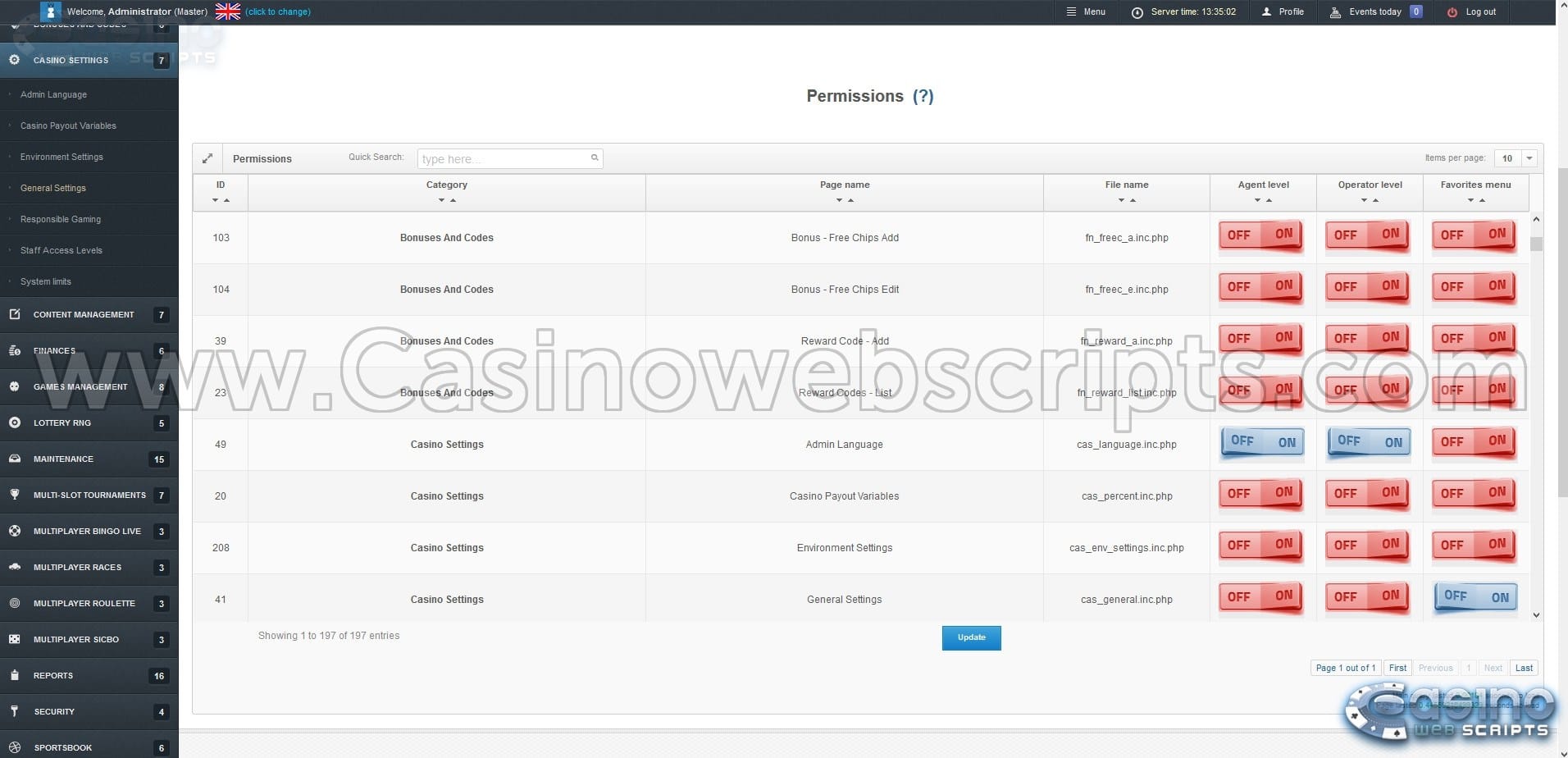Image resolution: width=1568 pixels, height=758 pixels.
Task: Expand the Permissions table to fullscreen
Action: (x=207, y=158)
